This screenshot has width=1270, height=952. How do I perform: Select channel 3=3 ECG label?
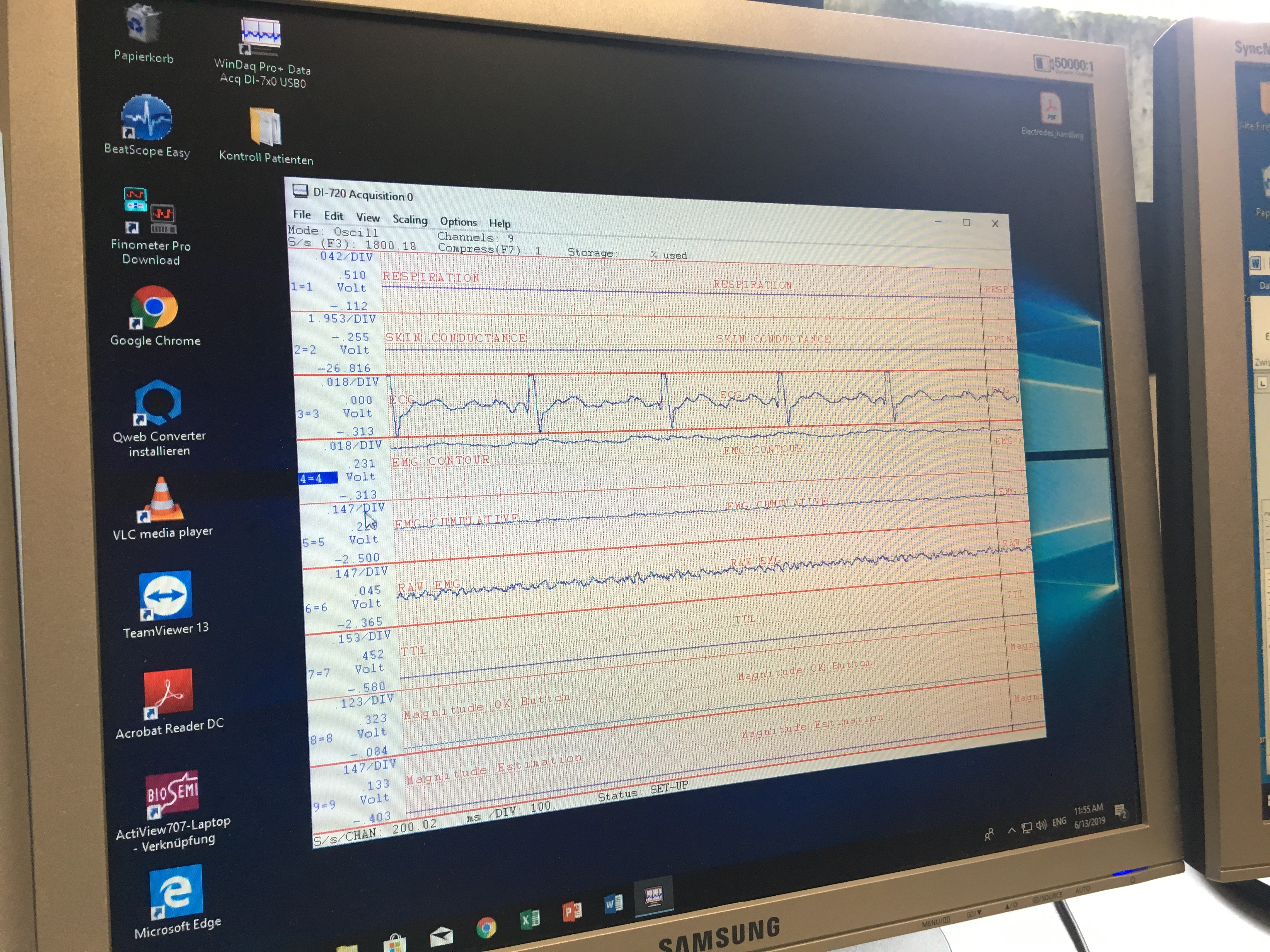tap(308, 414)
